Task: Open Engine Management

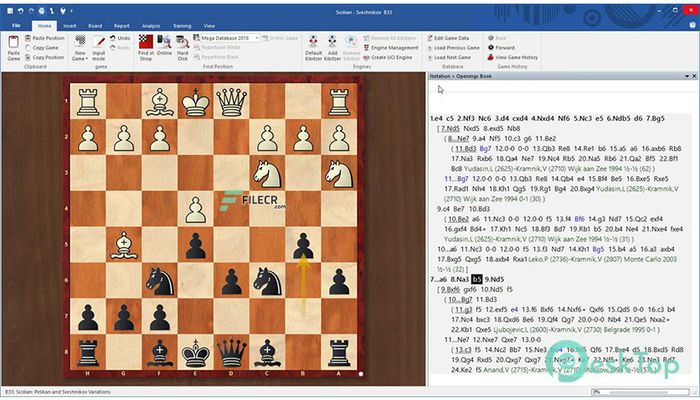Action: coord(391,48)
